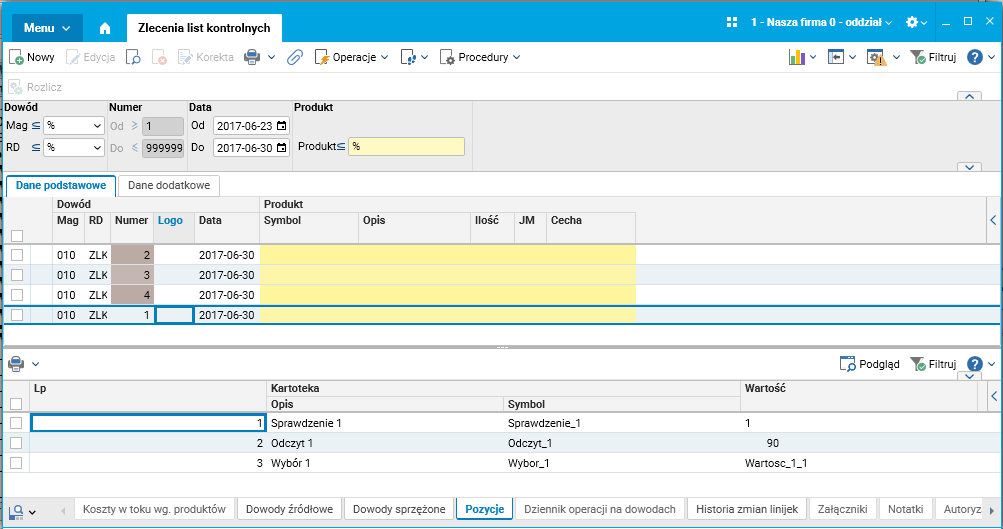1003x529 pixels.
Task: Open the Dowody źródłowe bottom tab
Action: click(x=290, y=509)
